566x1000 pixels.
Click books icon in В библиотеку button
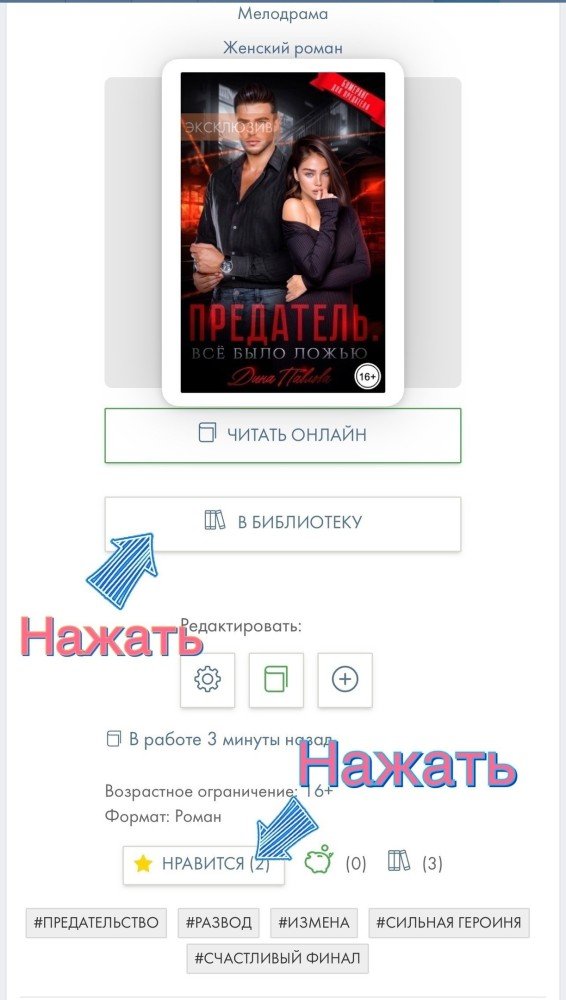click(x=215, y=521)
